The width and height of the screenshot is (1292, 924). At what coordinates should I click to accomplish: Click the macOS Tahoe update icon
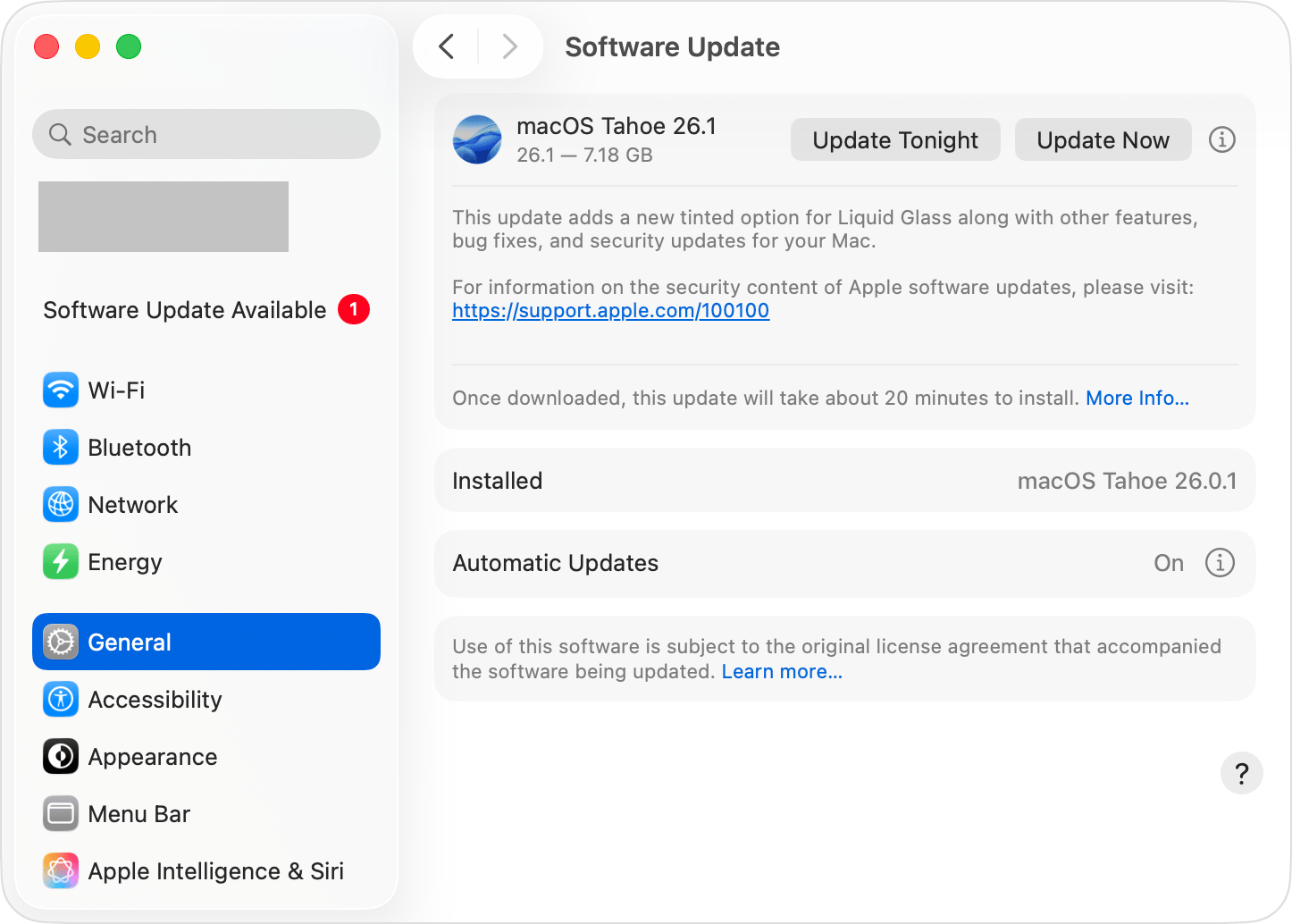477,139
